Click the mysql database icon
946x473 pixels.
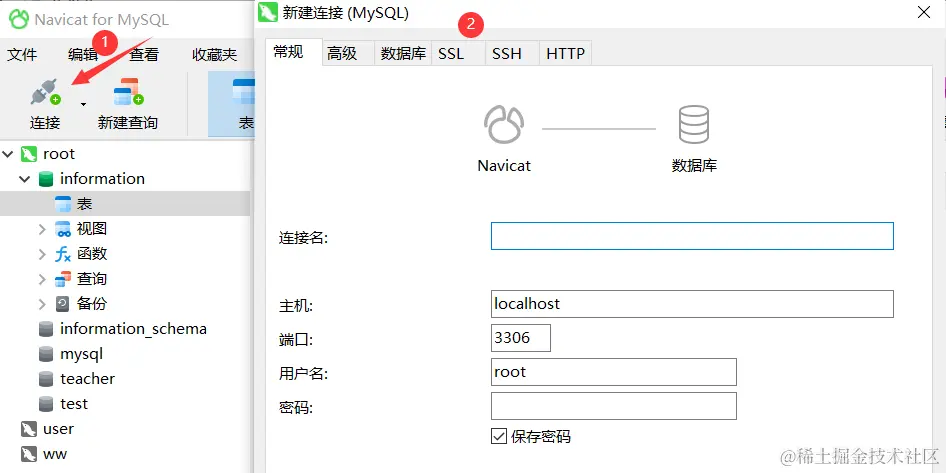click(45, 354)
